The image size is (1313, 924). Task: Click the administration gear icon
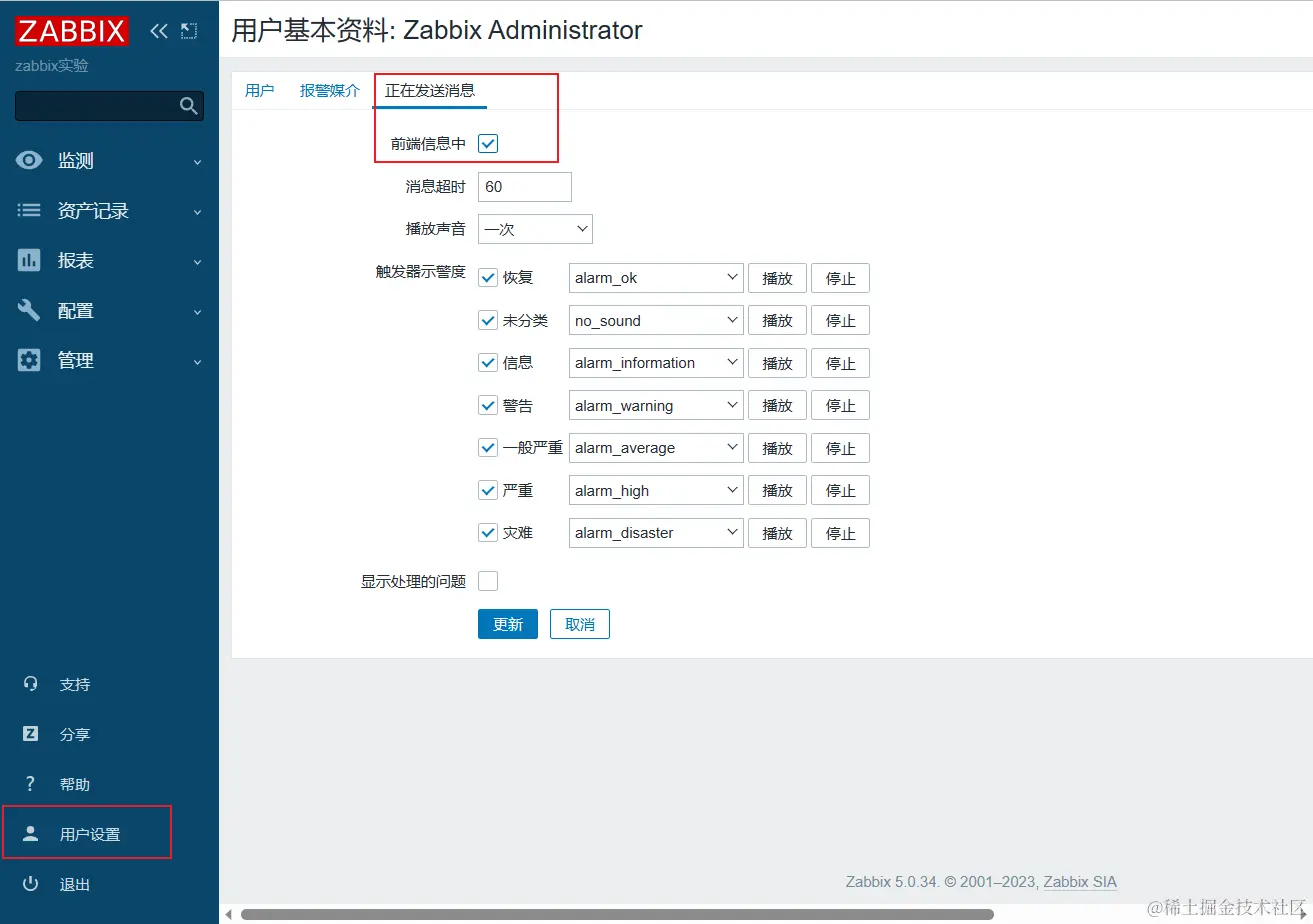click(x=30, y=361)
